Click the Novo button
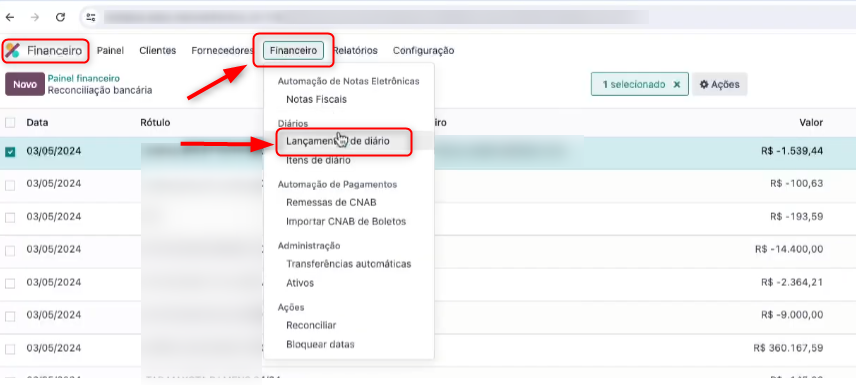Image resolution: width=856 pixels, height=390 pixels. pyautogui.click(x=25, y=85)
